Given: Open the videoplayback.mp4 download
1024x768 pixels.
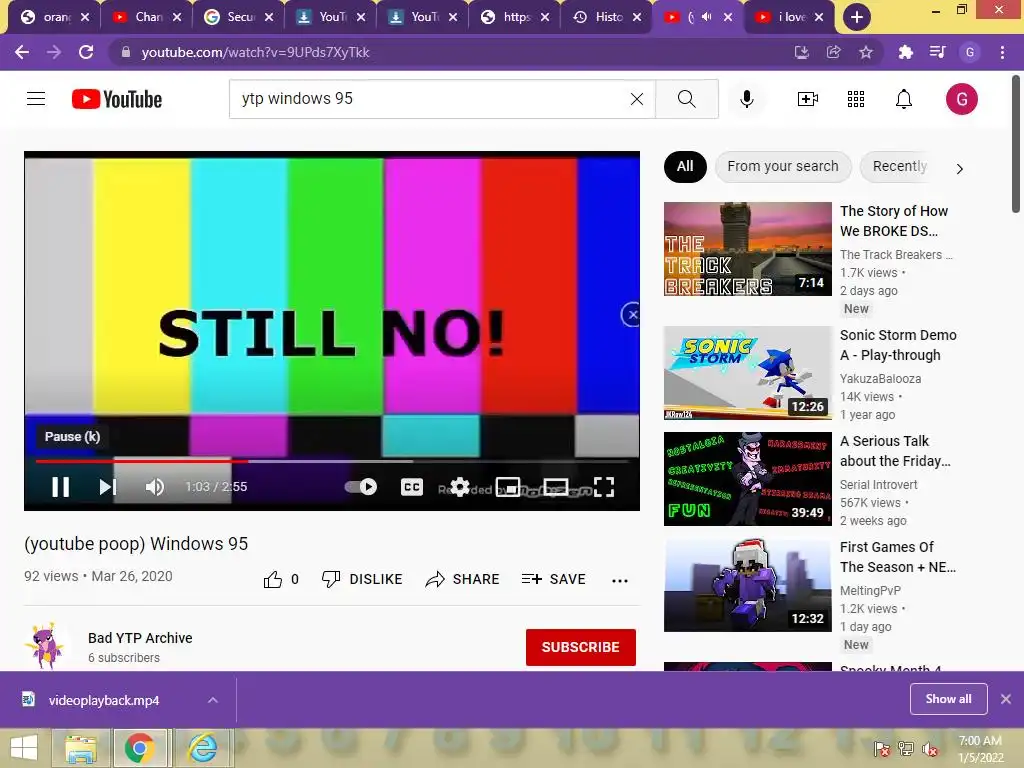Looking at the screenshot, I should 103,700.
